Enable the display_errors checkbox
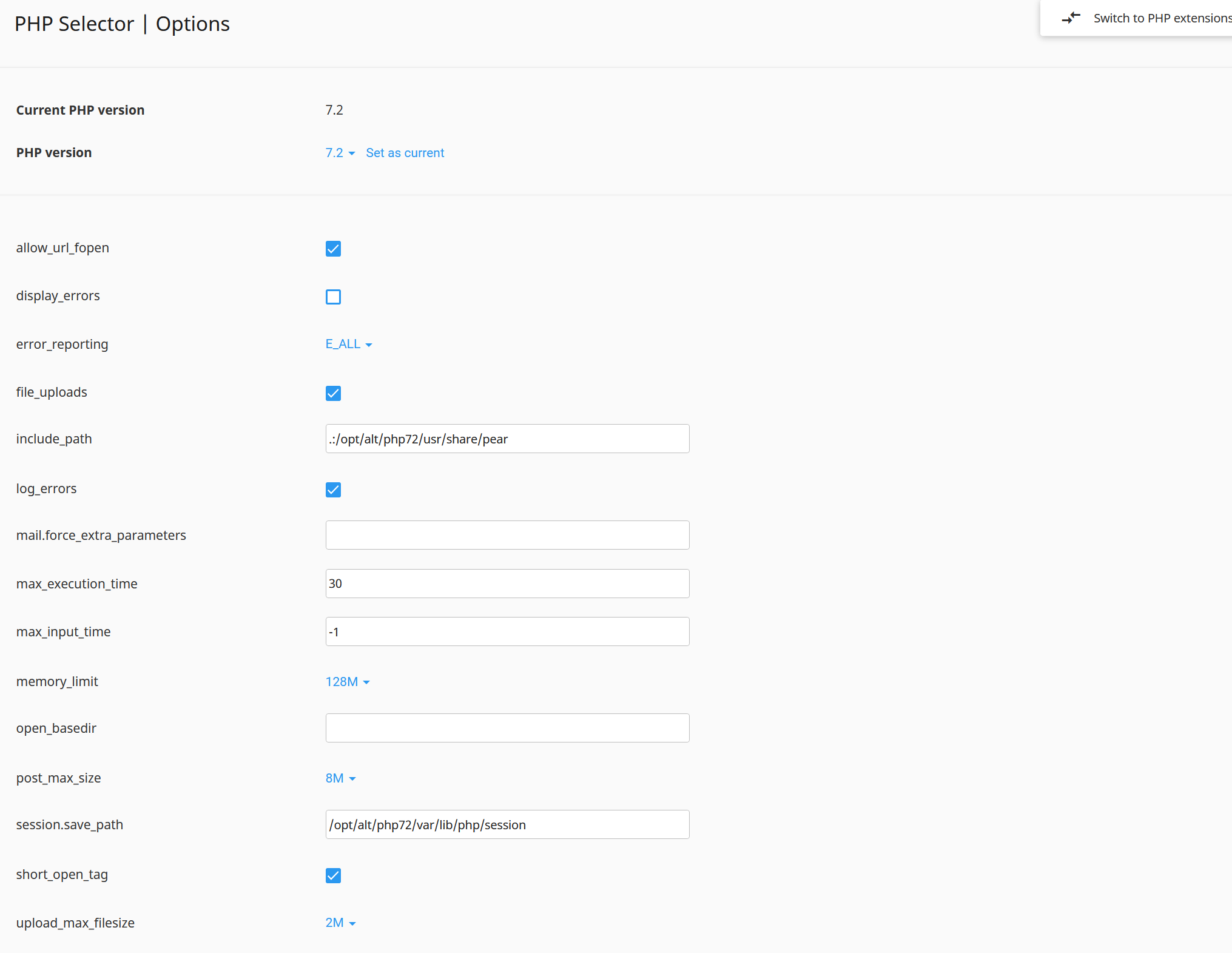This screenshot has width=1232, height=953. (333, 297)
